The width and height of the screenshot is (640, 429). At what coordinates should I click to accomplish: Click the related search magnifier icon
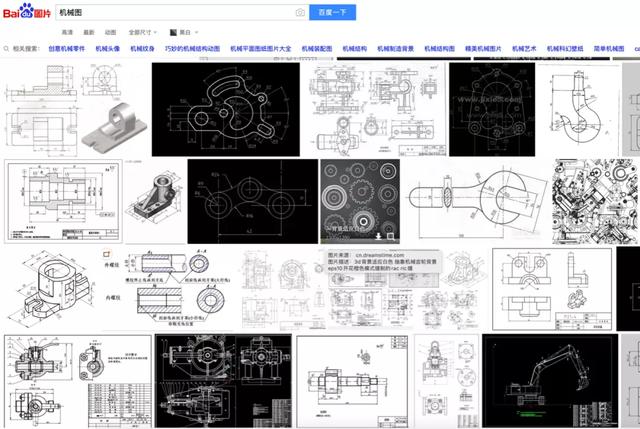click(7, 47)
